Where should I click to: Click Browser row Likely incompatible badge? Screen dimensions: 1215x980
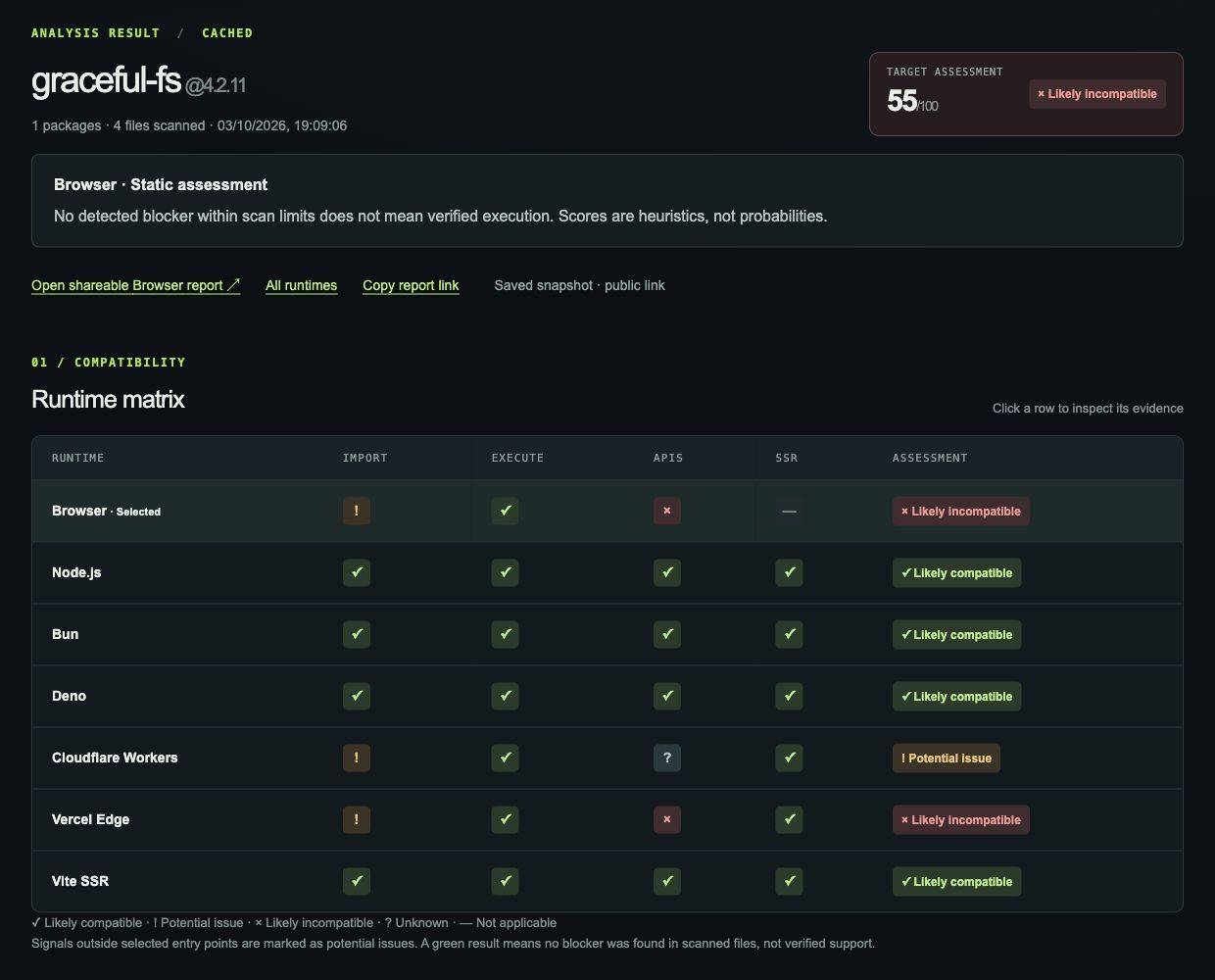point(961,511)
